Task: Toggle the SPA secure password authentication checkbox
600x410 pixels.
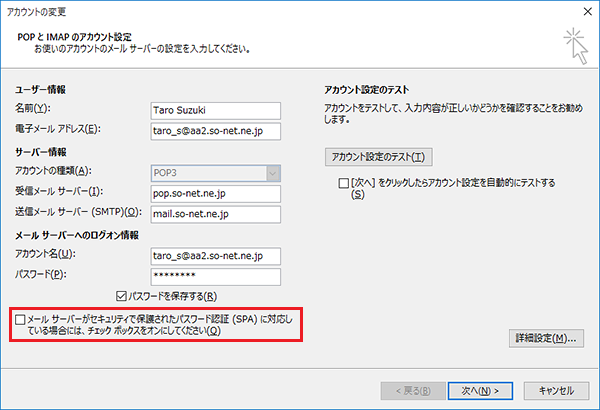Action: [22, 319]
